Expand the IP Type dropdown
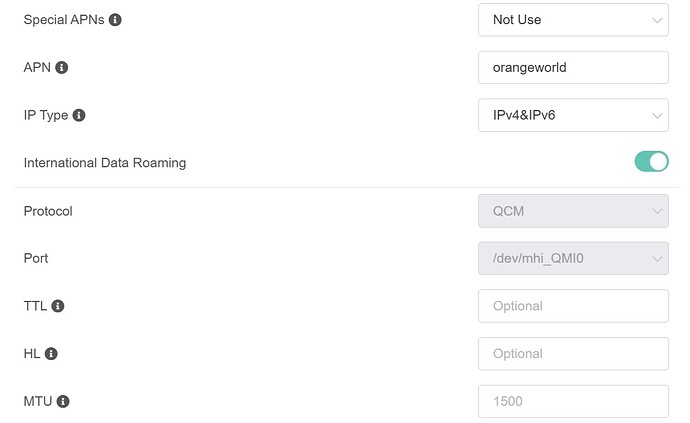Screen dimensions: 690x423 coord(572,115)
